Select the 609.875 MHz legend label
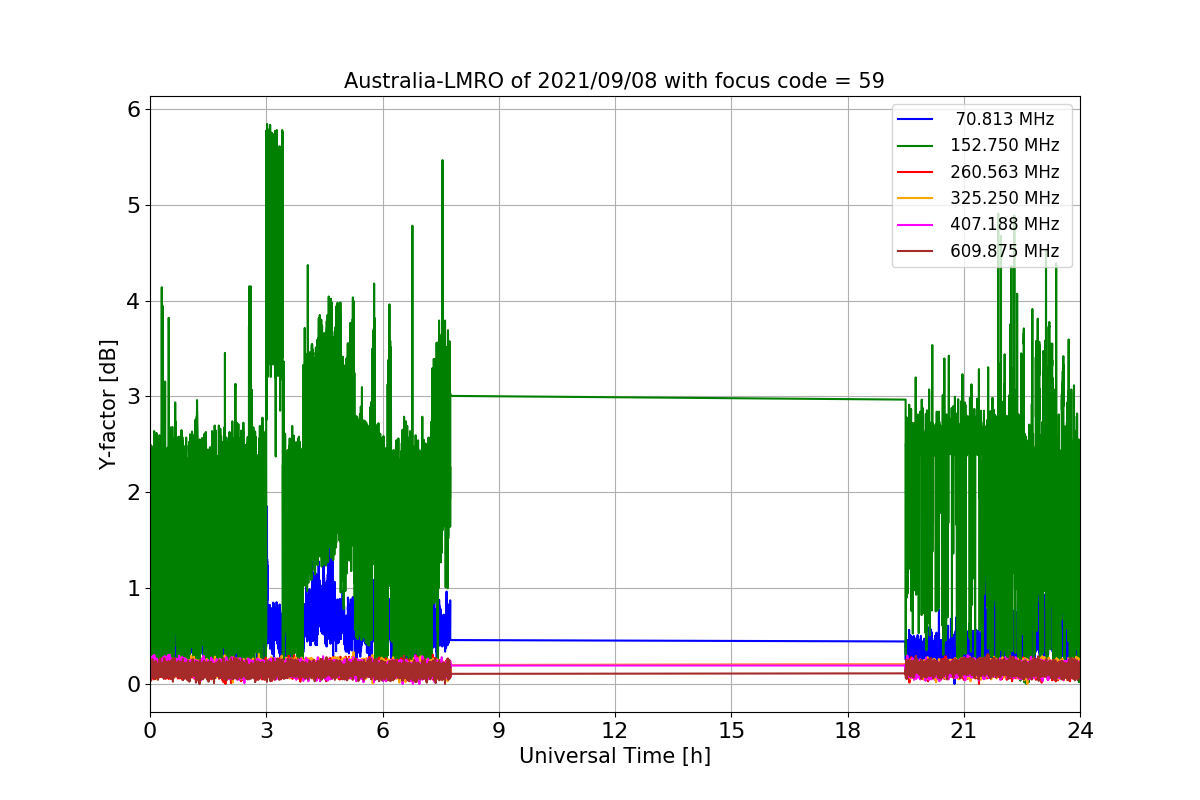The height and width of the screenshot is (800, 1200). [1005, 251]
